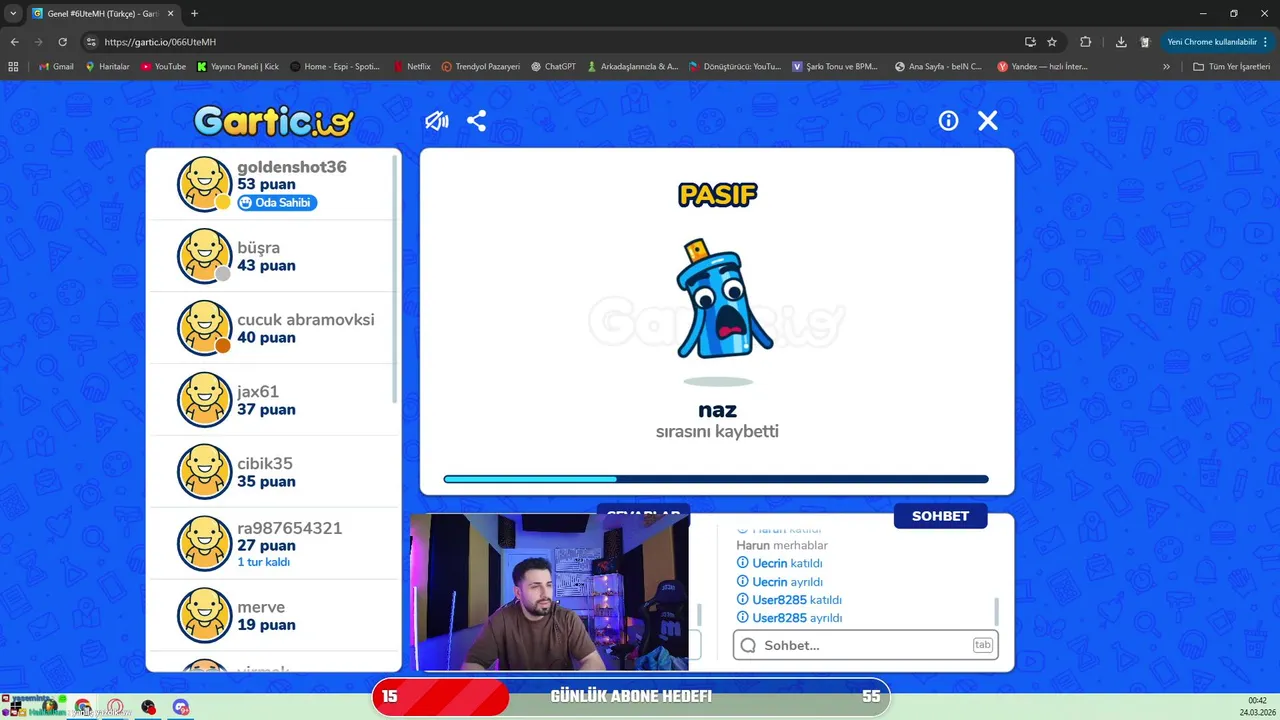Click the chat messages scrollbar
1280x720 pixels.
pyautogui.click(x=996, y=610)
